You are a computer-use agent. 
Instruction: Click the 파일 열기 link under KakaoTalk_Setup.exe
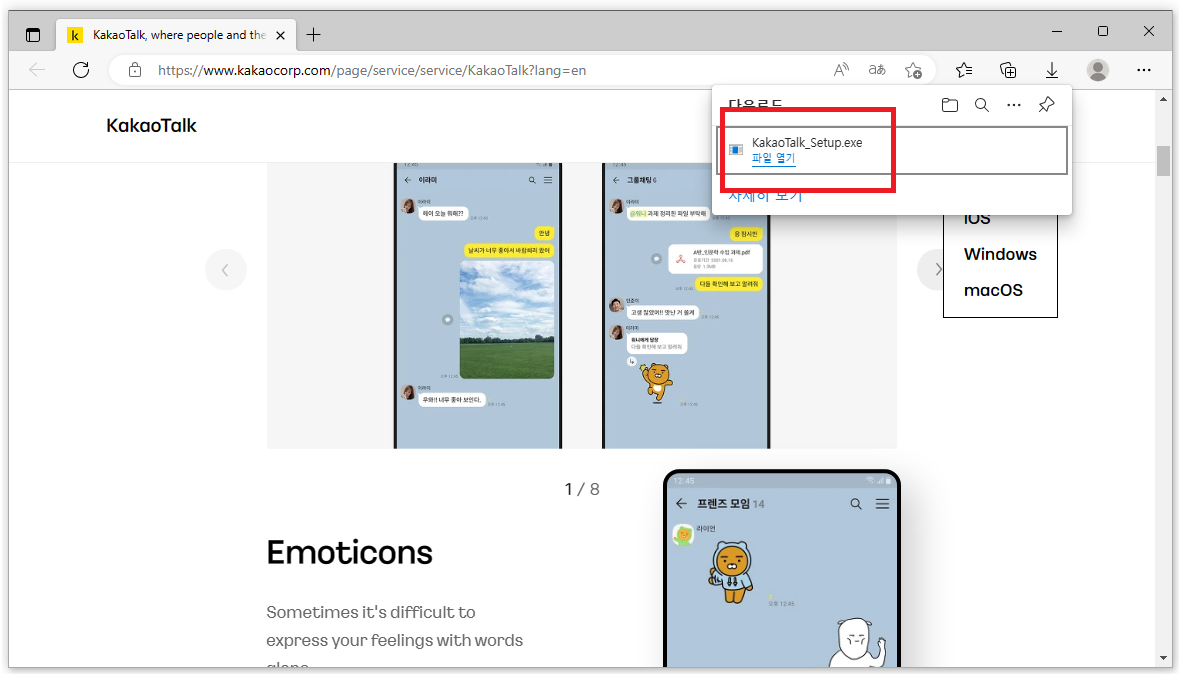(773, 158)
